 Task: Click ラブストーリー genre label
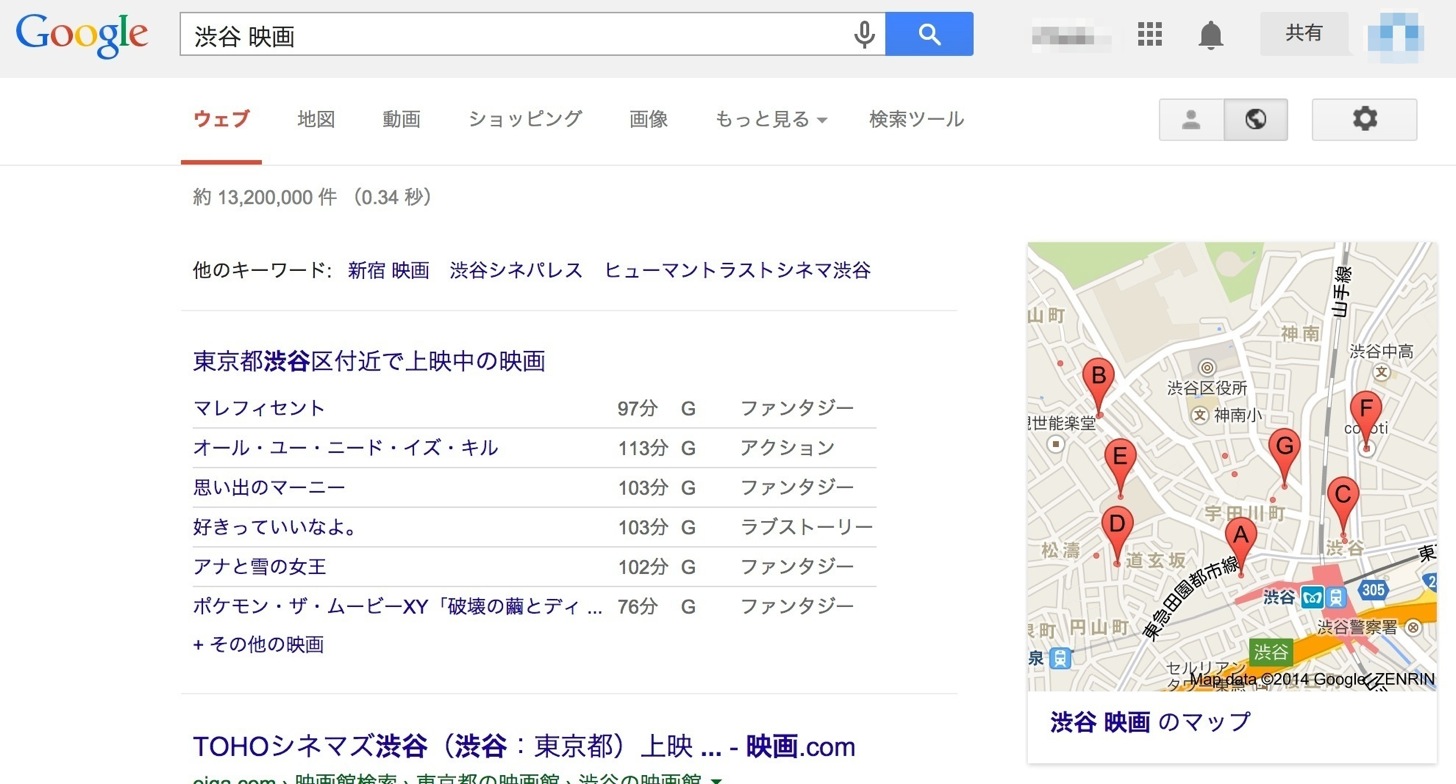pyautogui.click(x=806, y=527)
